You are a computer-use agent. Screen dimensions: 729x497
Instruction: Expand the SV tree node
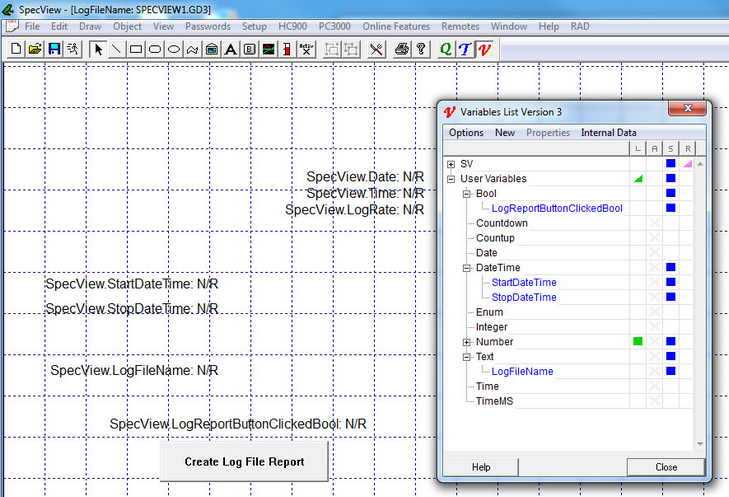coord(451,164)
